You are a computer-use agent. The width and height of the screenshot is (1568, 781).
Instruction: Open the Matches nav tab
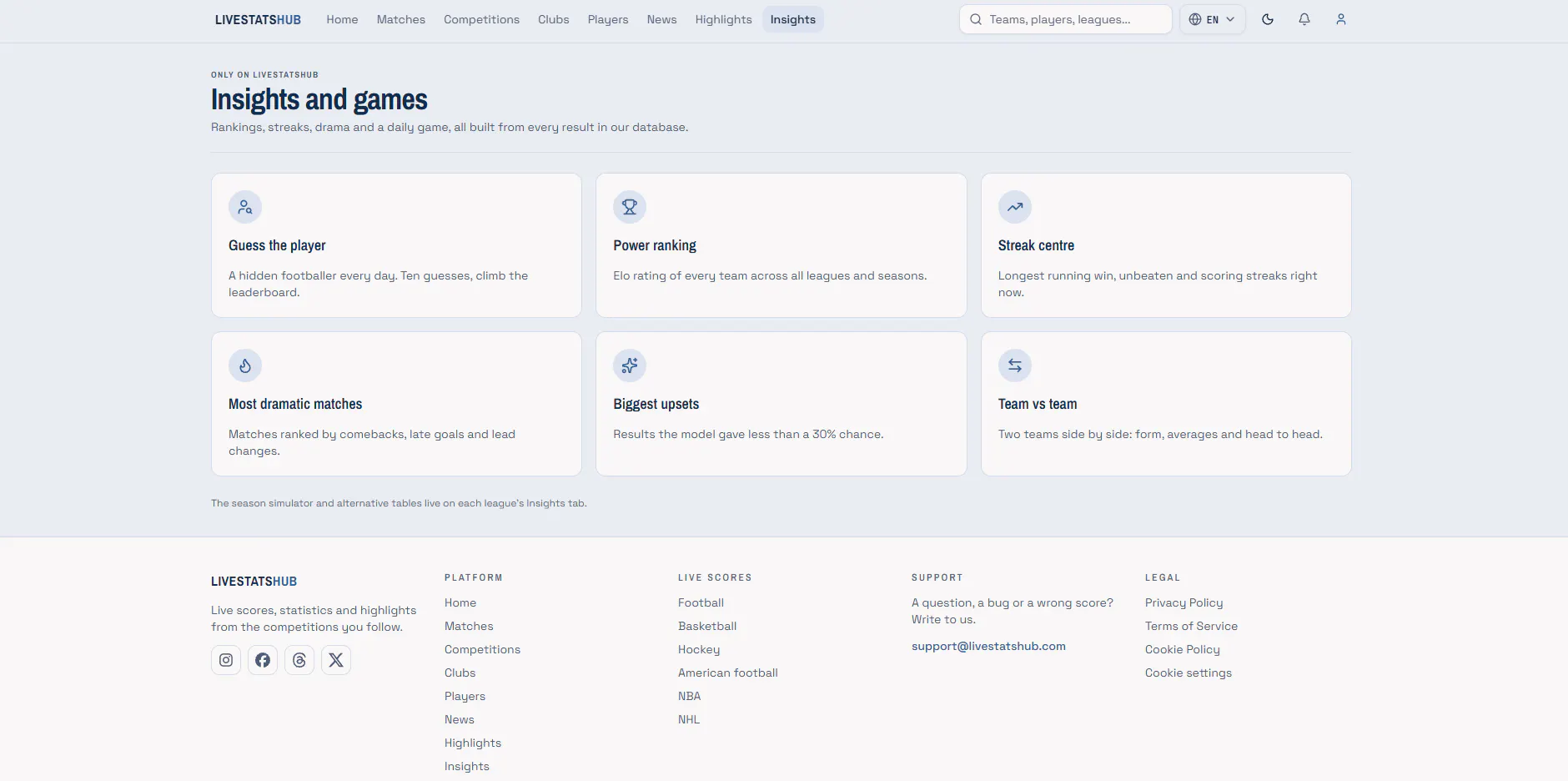401,19
